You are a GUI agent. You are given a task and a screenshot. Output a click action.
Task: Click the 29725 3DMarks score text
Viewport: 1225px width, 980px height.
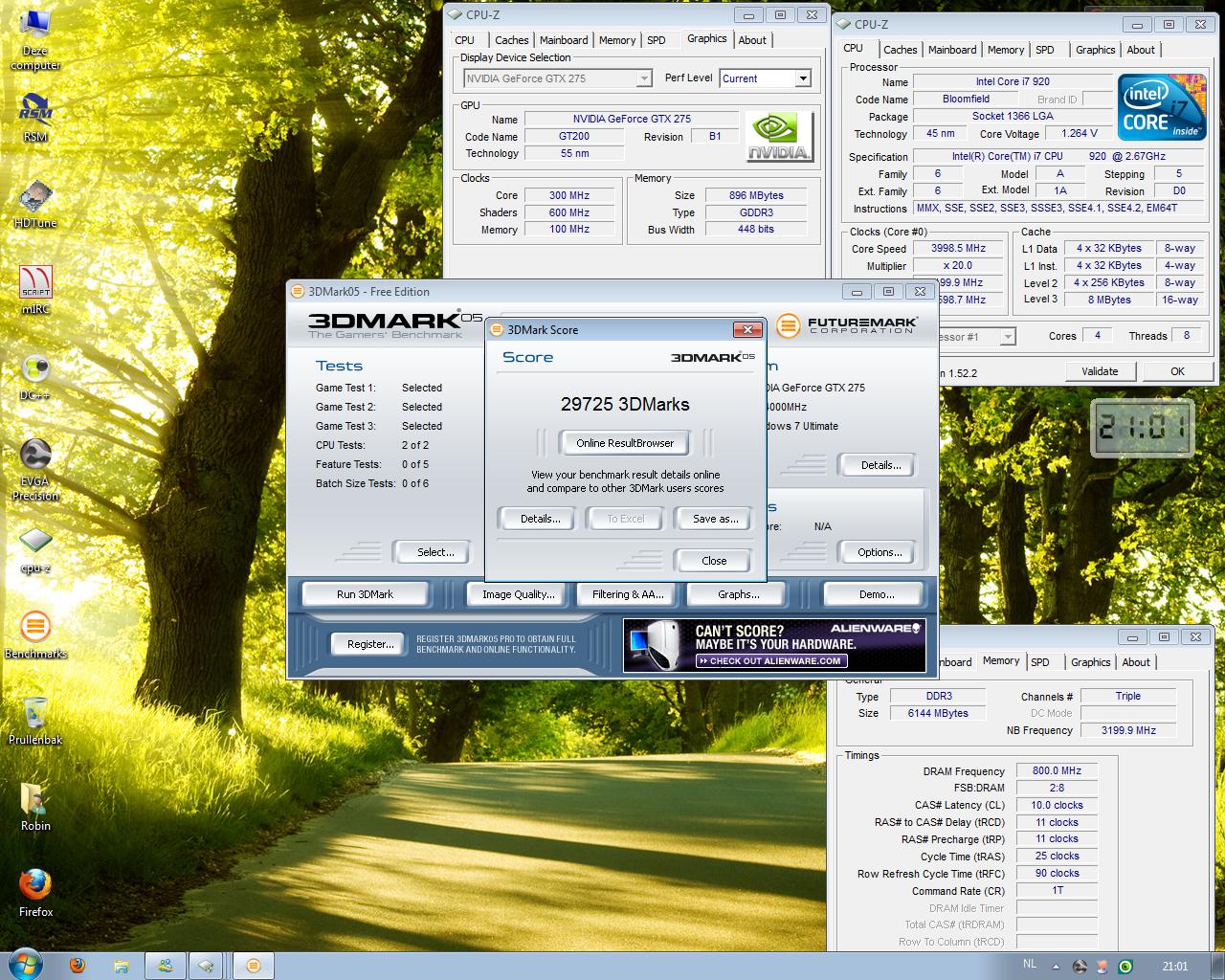coord(625,404)
